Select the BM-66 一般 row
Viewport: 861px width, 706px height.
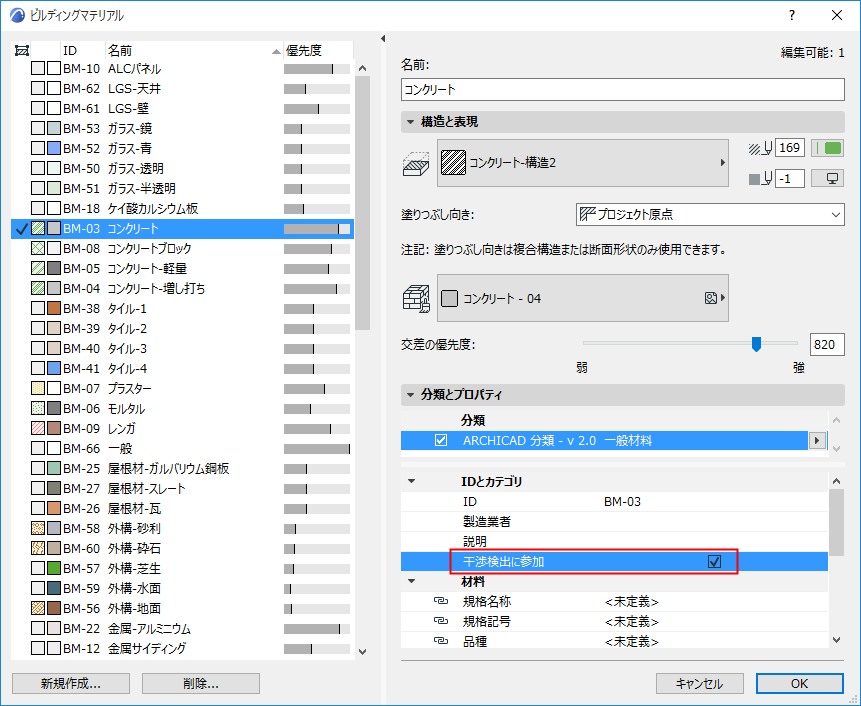coord(182,449)
